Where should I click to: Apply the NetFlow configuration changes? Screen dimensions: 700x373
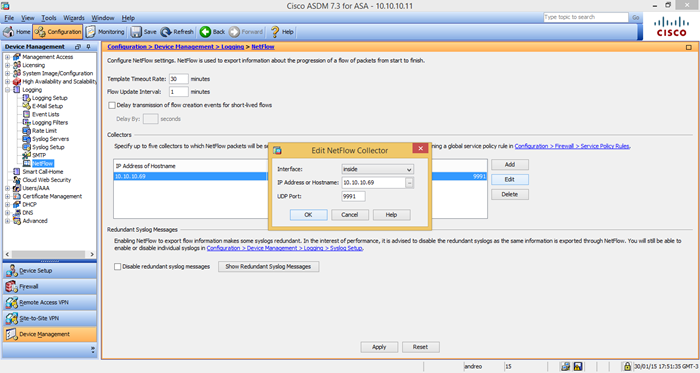pos(379,347)
